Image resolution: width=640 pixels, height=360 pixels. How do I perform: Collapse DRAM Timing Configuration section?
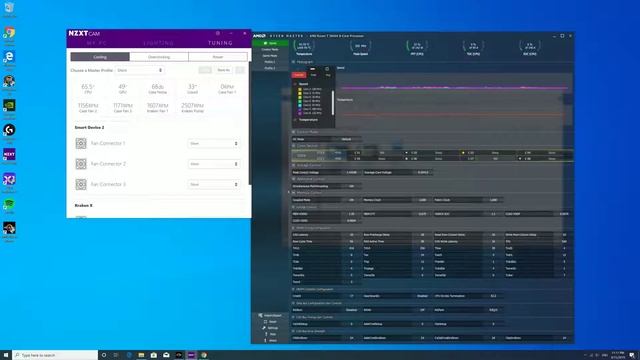293,228
